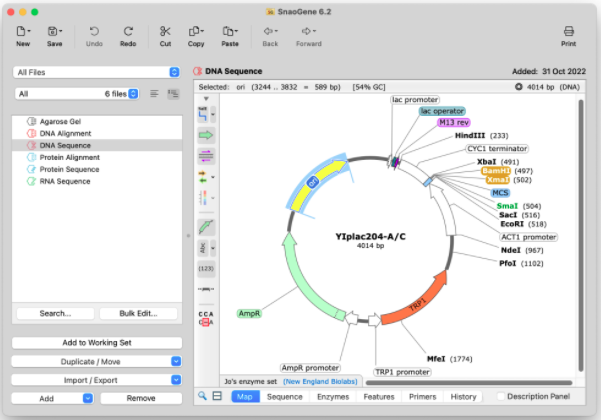Click the Remove button

[x=141, y=399]
